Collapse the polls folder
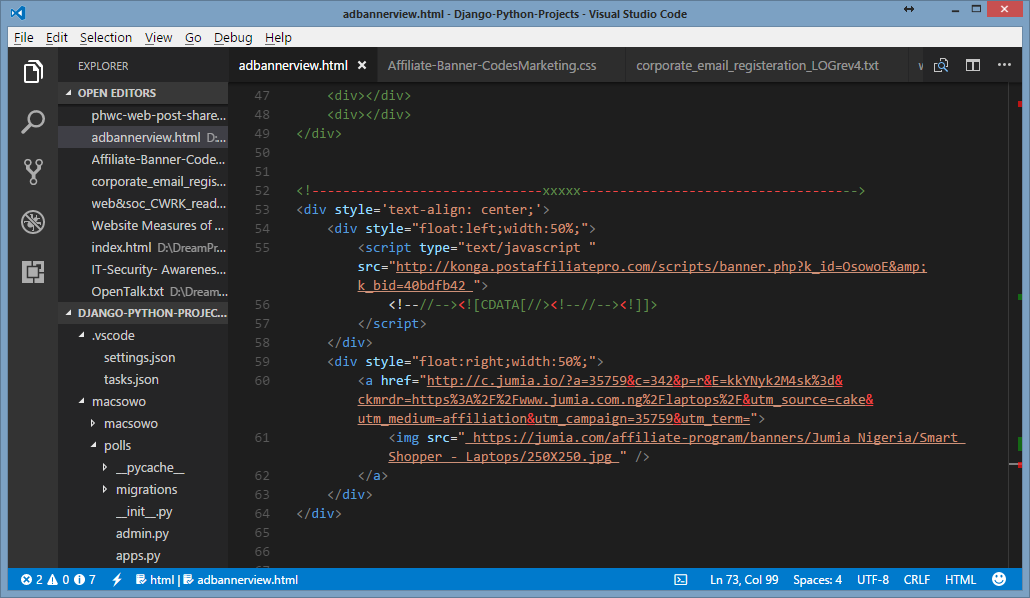The width and height of the screenshot is (1030, 598). [x=143, y=446]
